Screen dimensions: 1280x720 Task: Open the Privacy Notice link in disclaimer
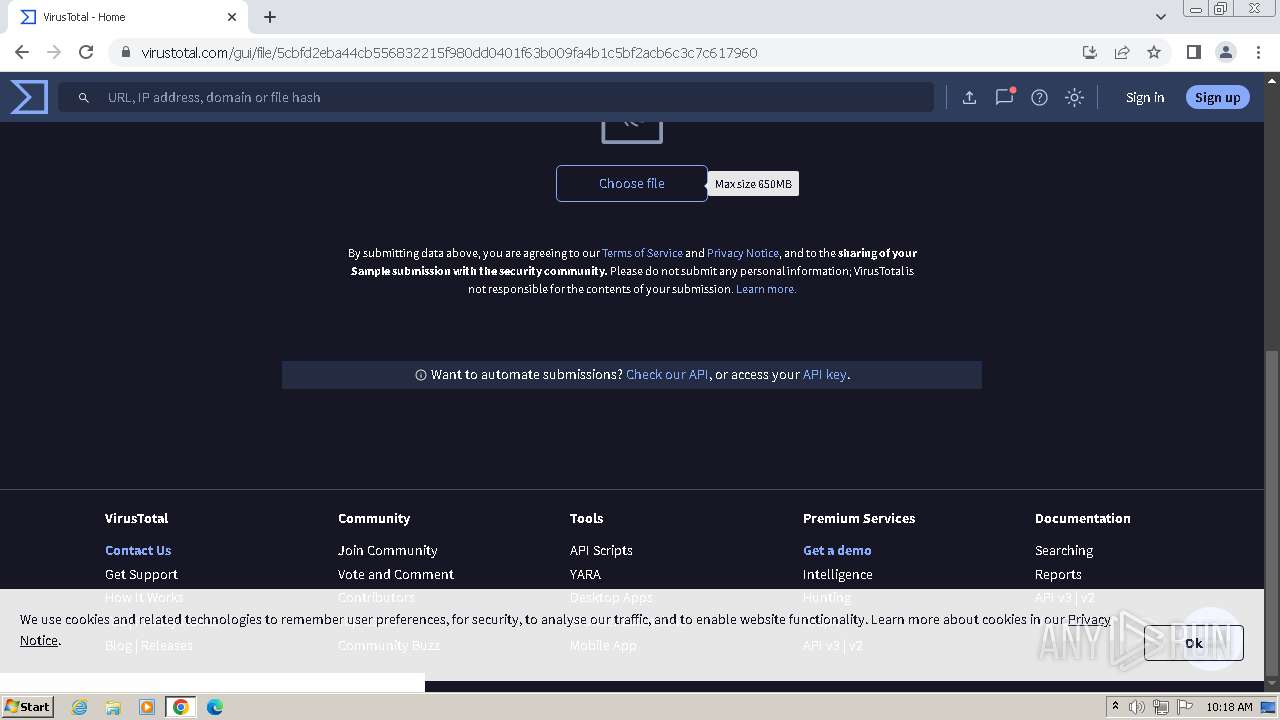pyautogui.click(x=743, y=253)
